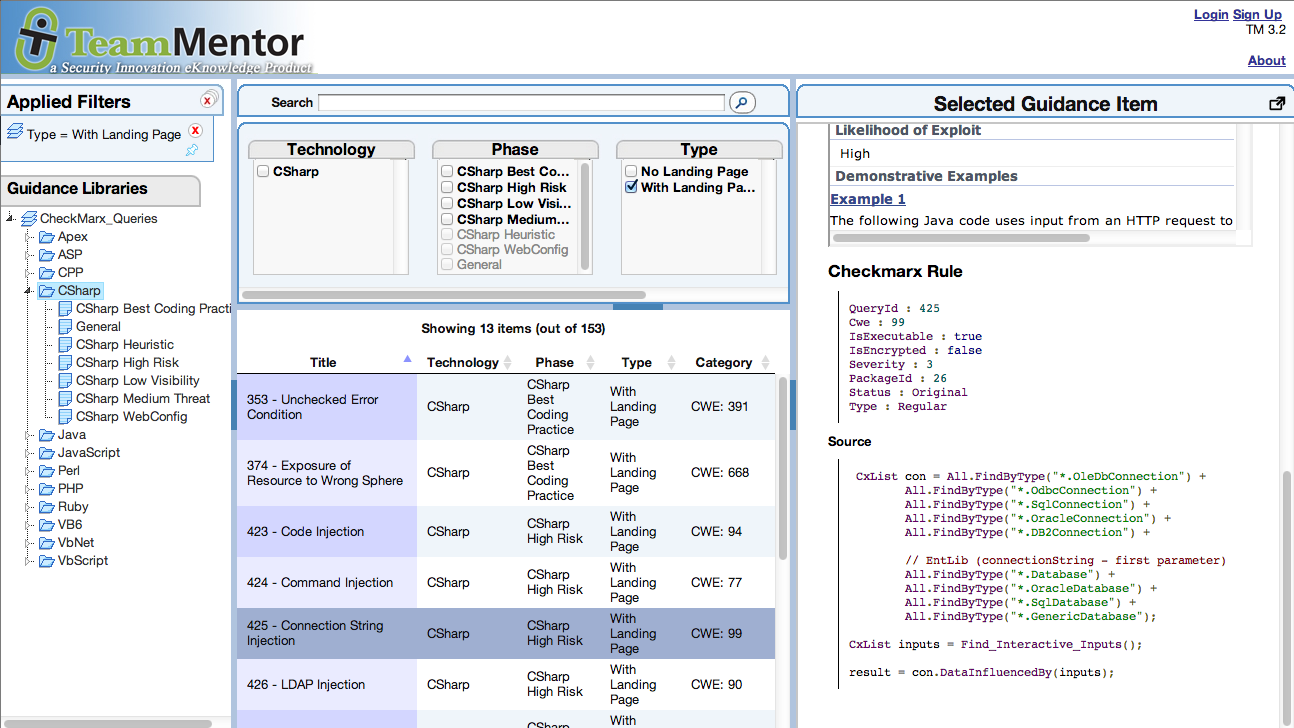The width and height of the screenshot is (1294, 728).
Task: Click the pin icon in Applied Filters
Action: tap(192, 150)
